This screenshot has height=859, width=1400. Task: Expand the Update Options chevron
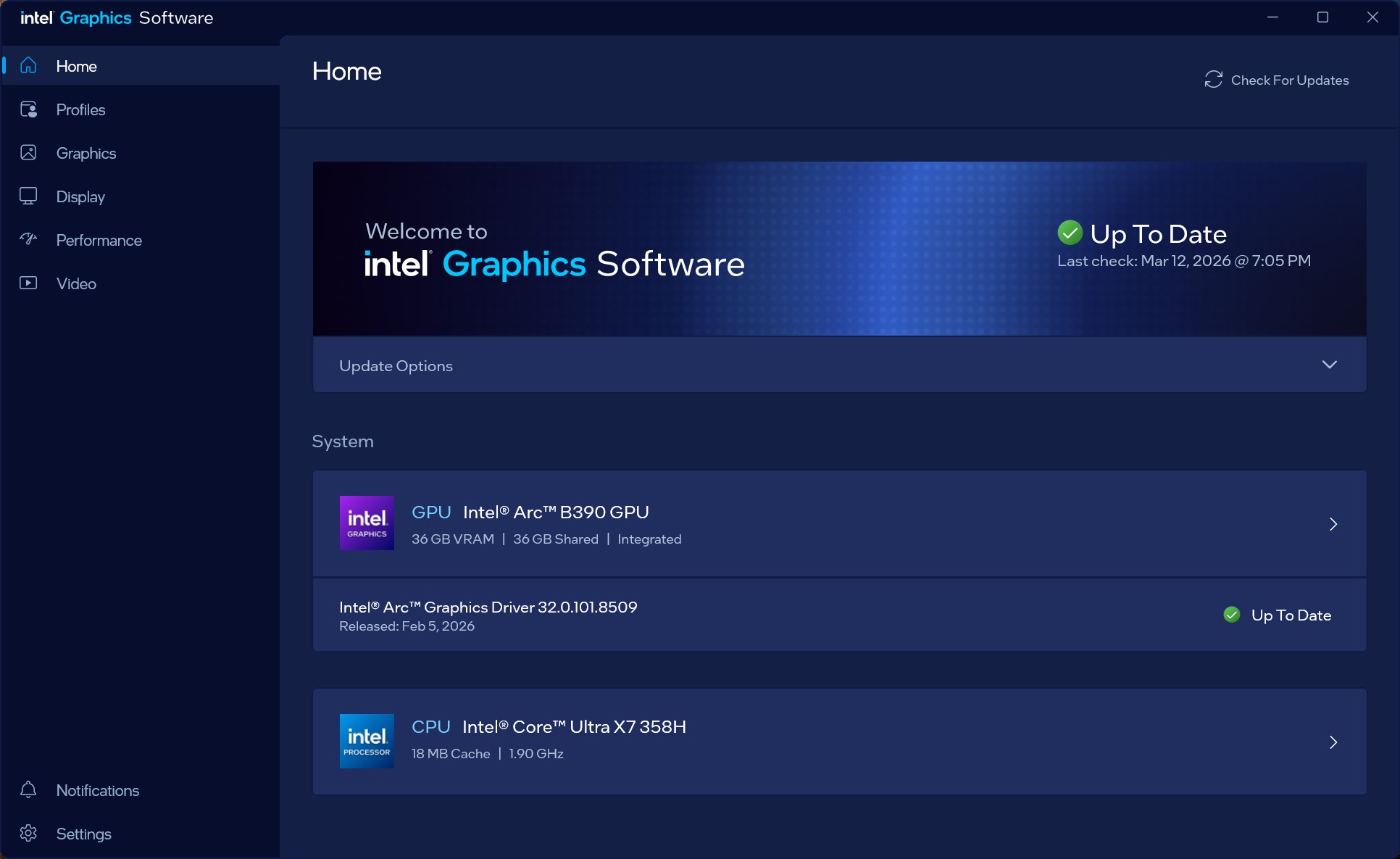[x=1329, y=365]
